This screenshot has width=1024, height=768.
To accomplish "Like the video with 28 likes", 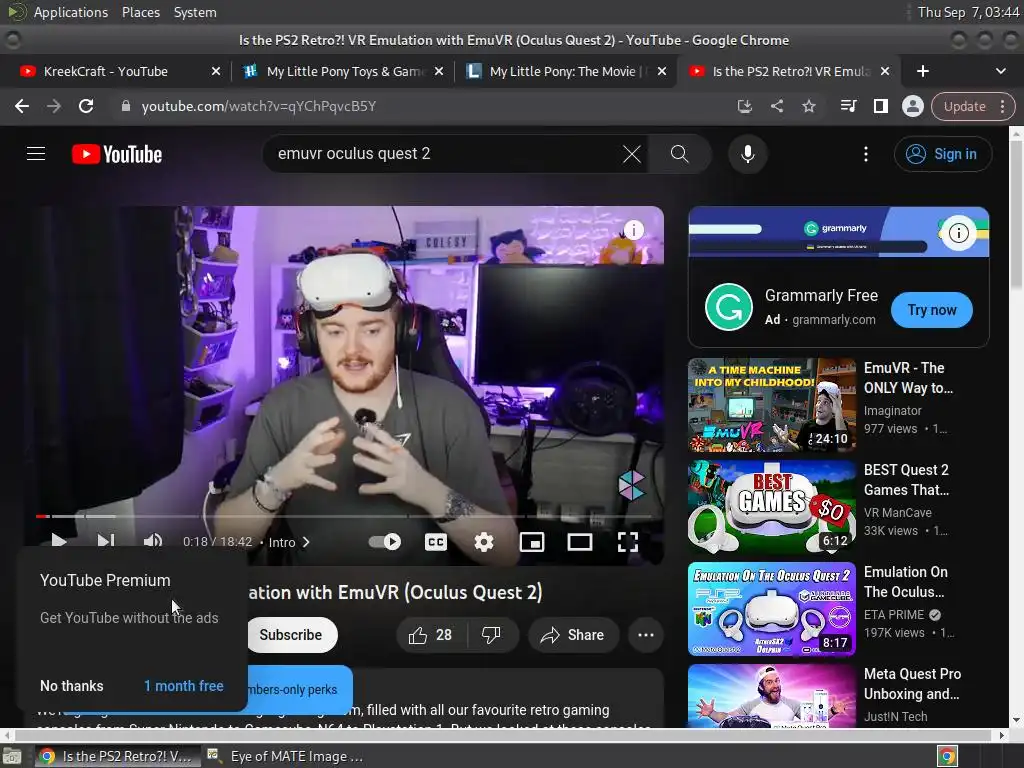I will click(x=430, y=635).
